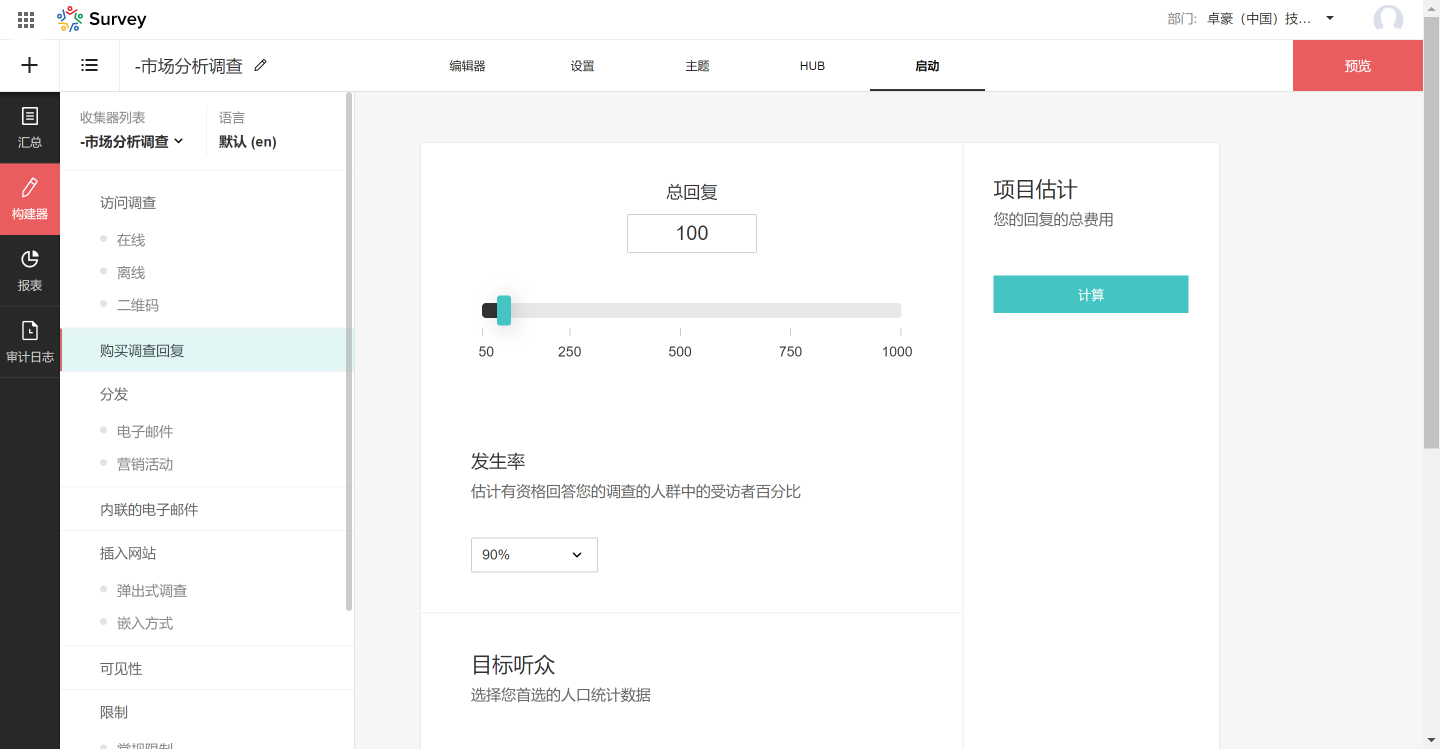Click the 限制 sidebar heading

(x=114, y=713)
